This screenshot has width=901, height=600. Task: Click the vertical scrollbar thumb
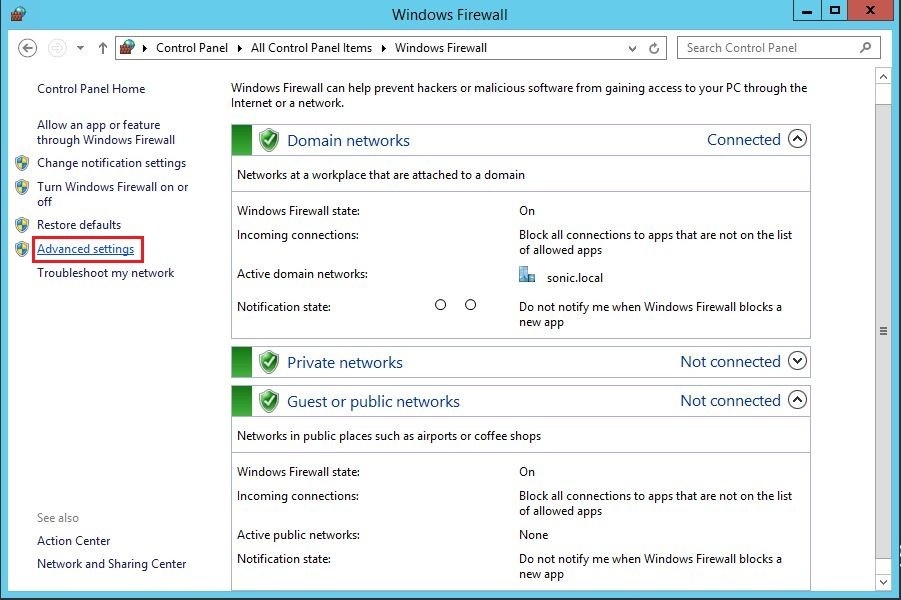tap(883, 331)
